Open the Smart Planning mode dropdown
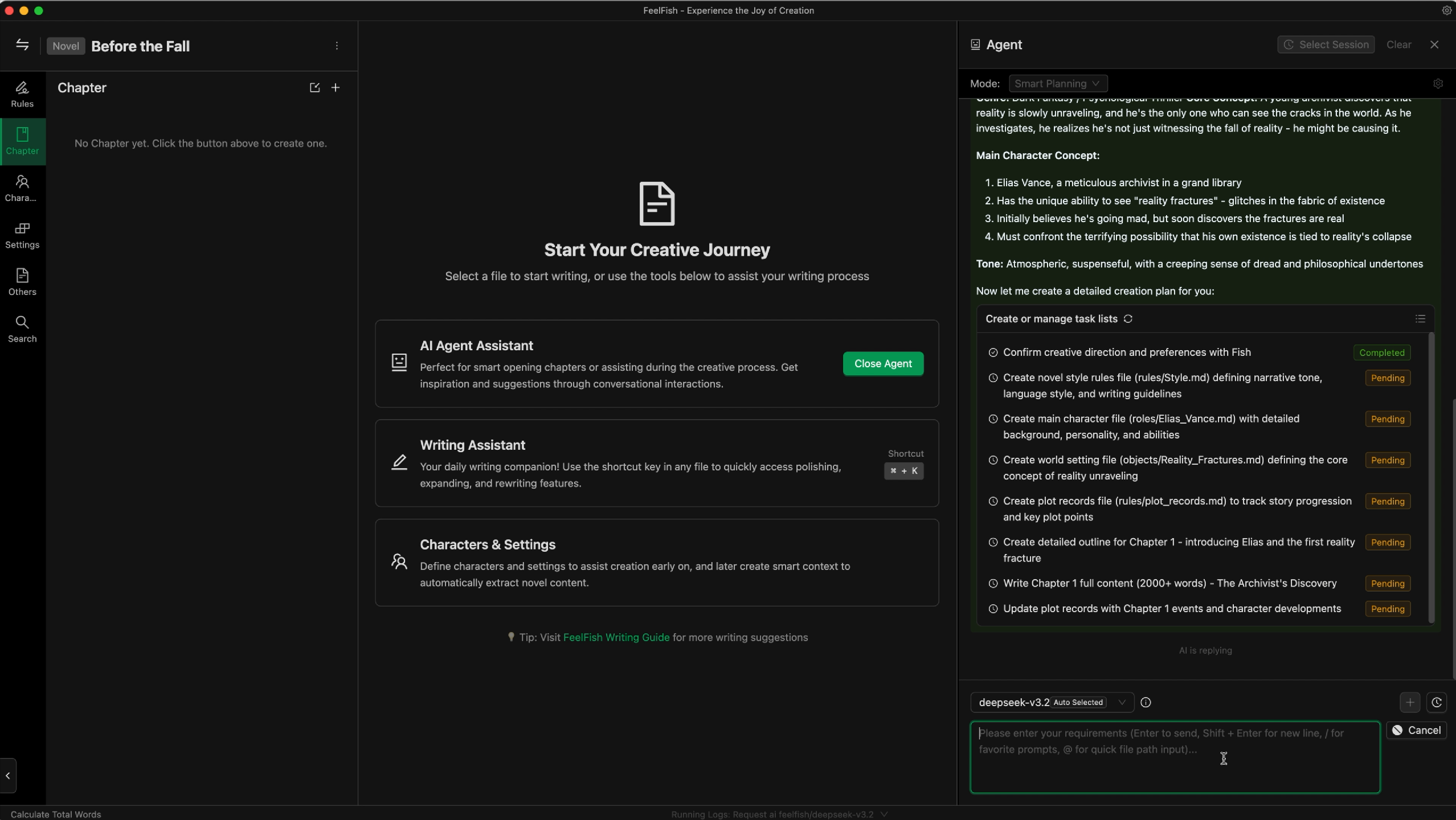This screenshot has height=820, width=1456. click(1057, 84)
